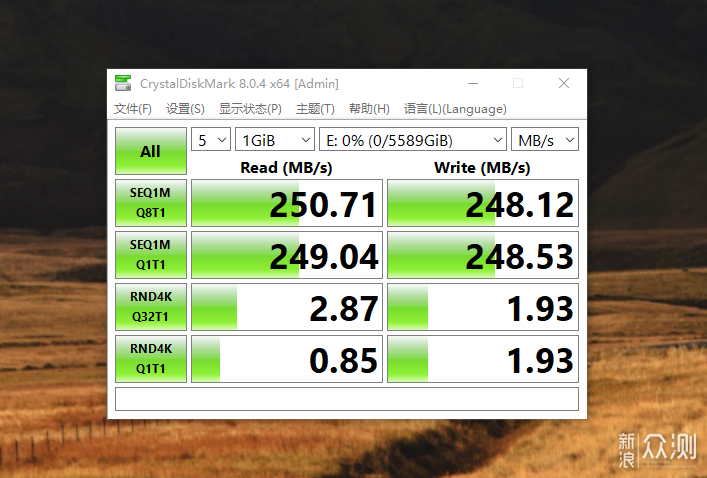The height and width of the screenshot is (478, 707).
Task: Open the 帮助(H) menu
Action: click(369, 109)
